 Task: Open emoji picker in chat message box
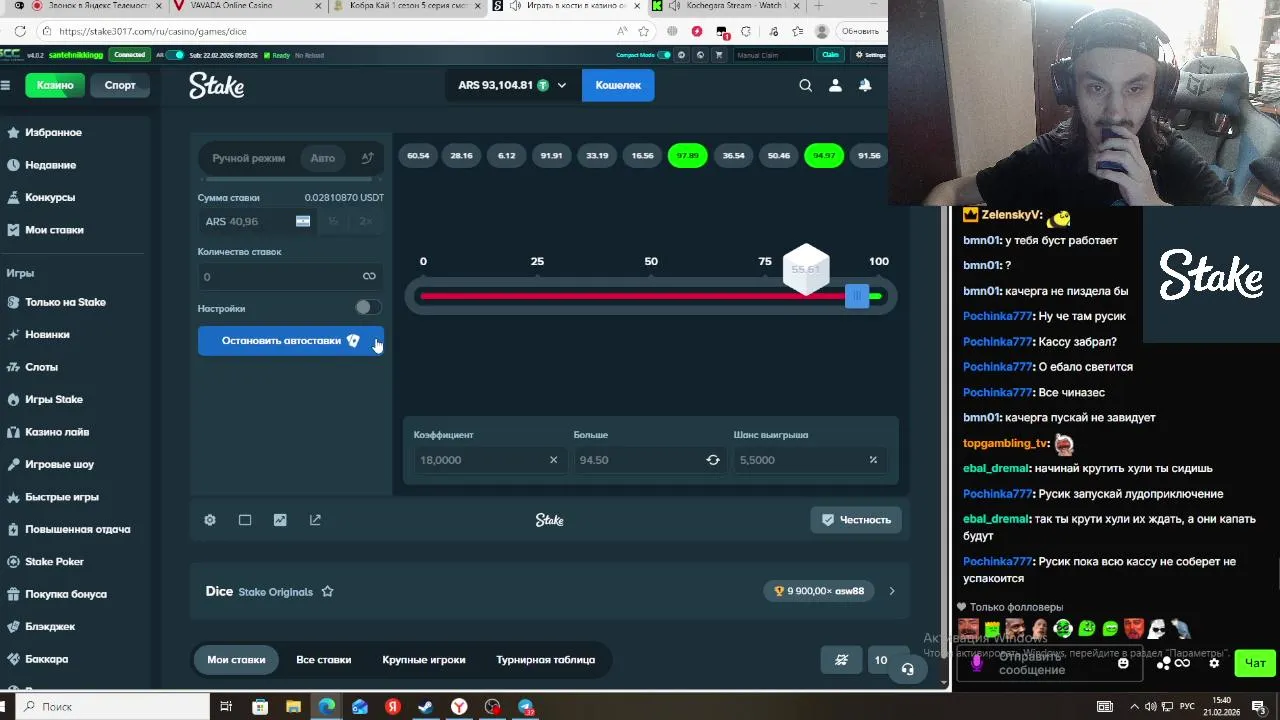pos(1123,663)
